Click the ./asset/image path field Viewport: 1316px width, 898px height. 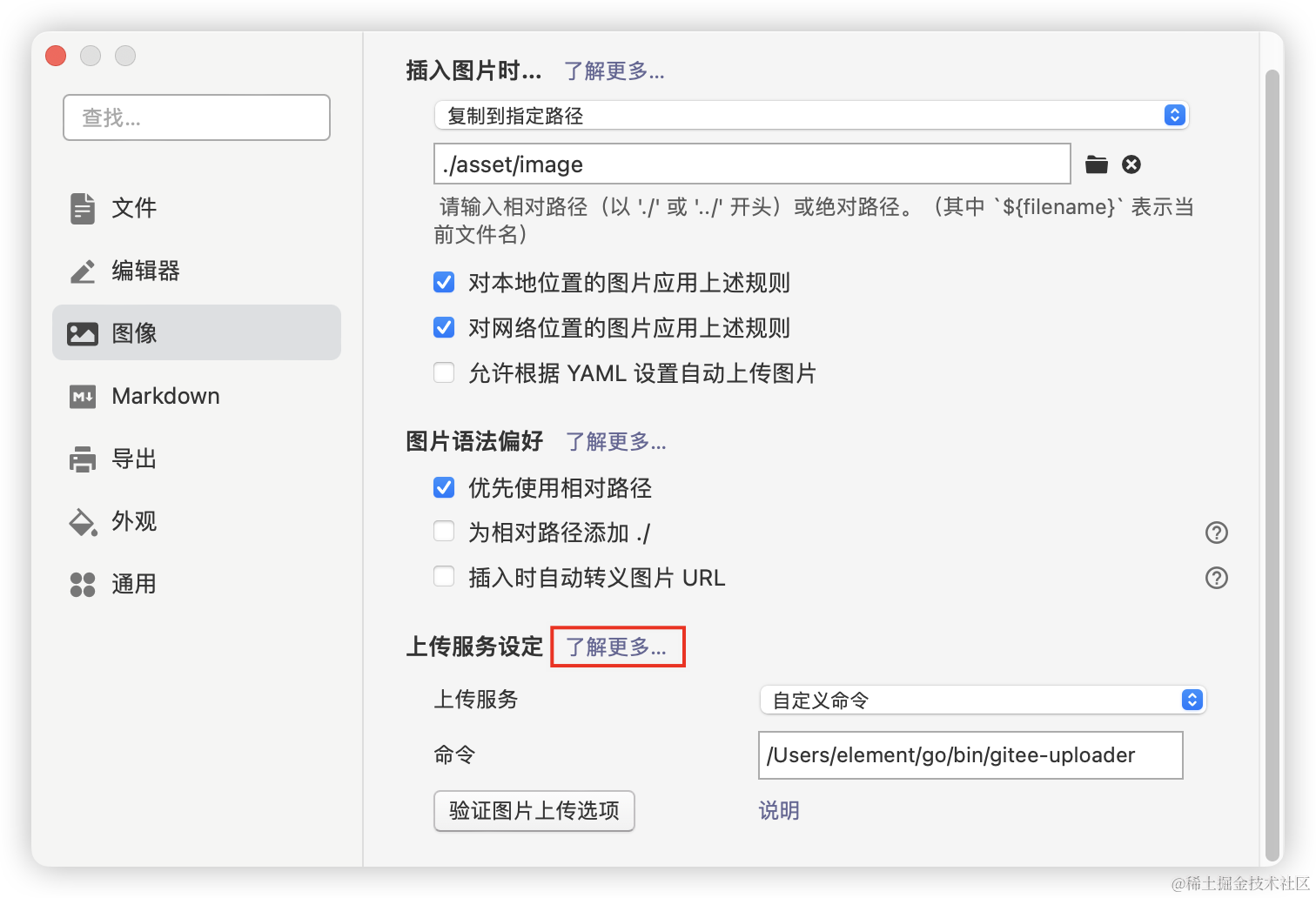[x=752, y=164]
